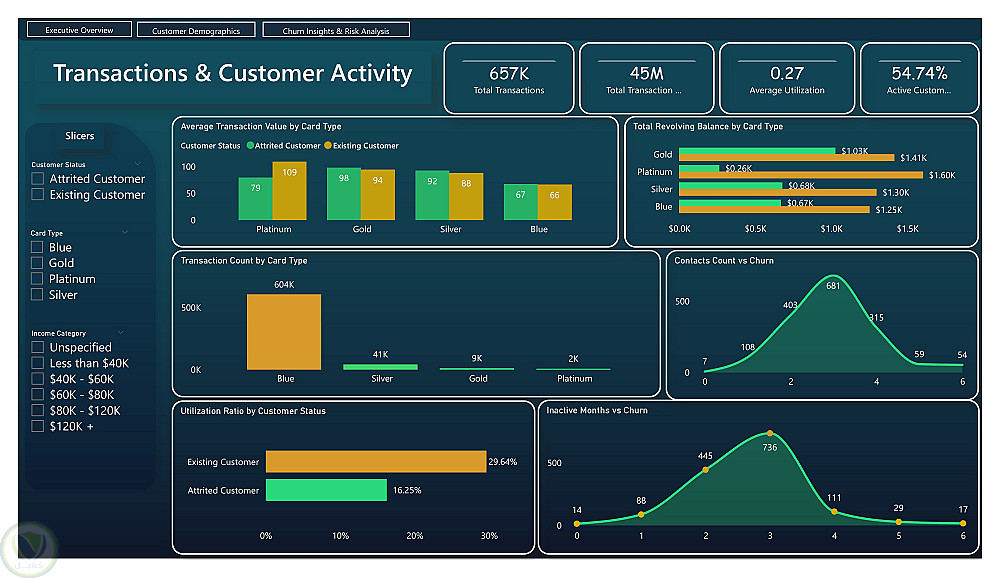Select the Existing Customer 29.64% utilization bar

point(376,461)
